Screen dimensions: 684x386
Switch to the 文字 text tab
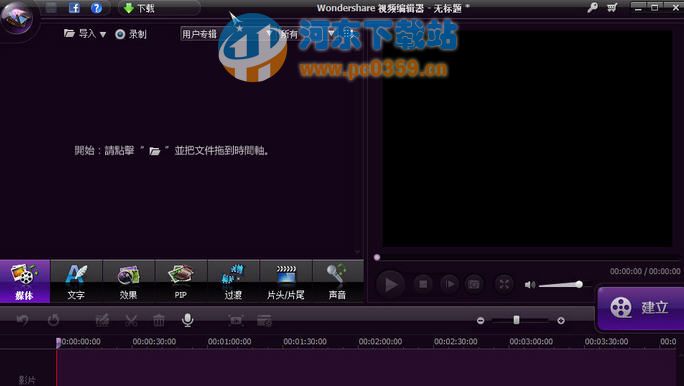[76, 281]
